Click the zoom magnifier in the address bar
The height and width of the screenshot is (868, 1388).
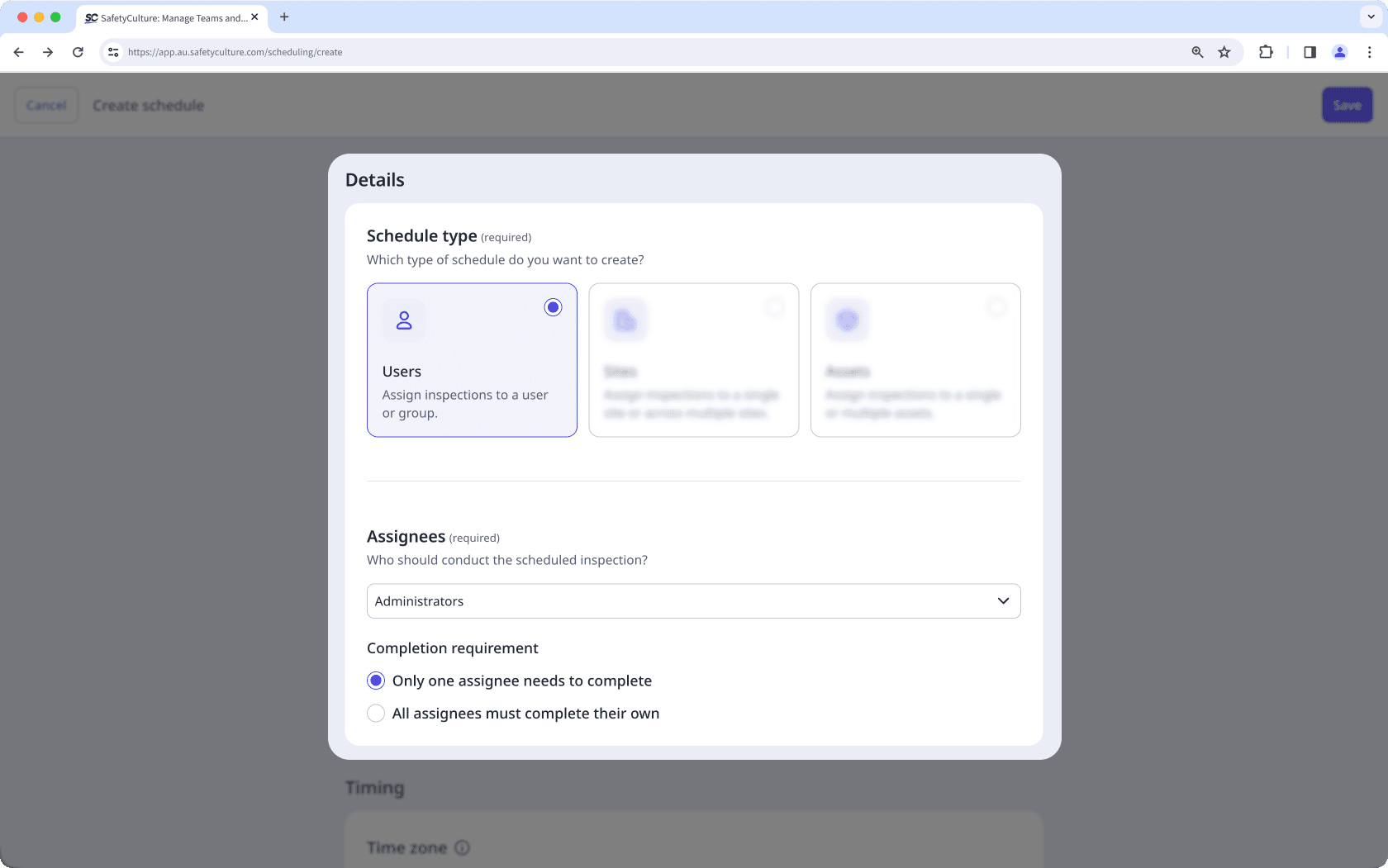[1196, 51]
